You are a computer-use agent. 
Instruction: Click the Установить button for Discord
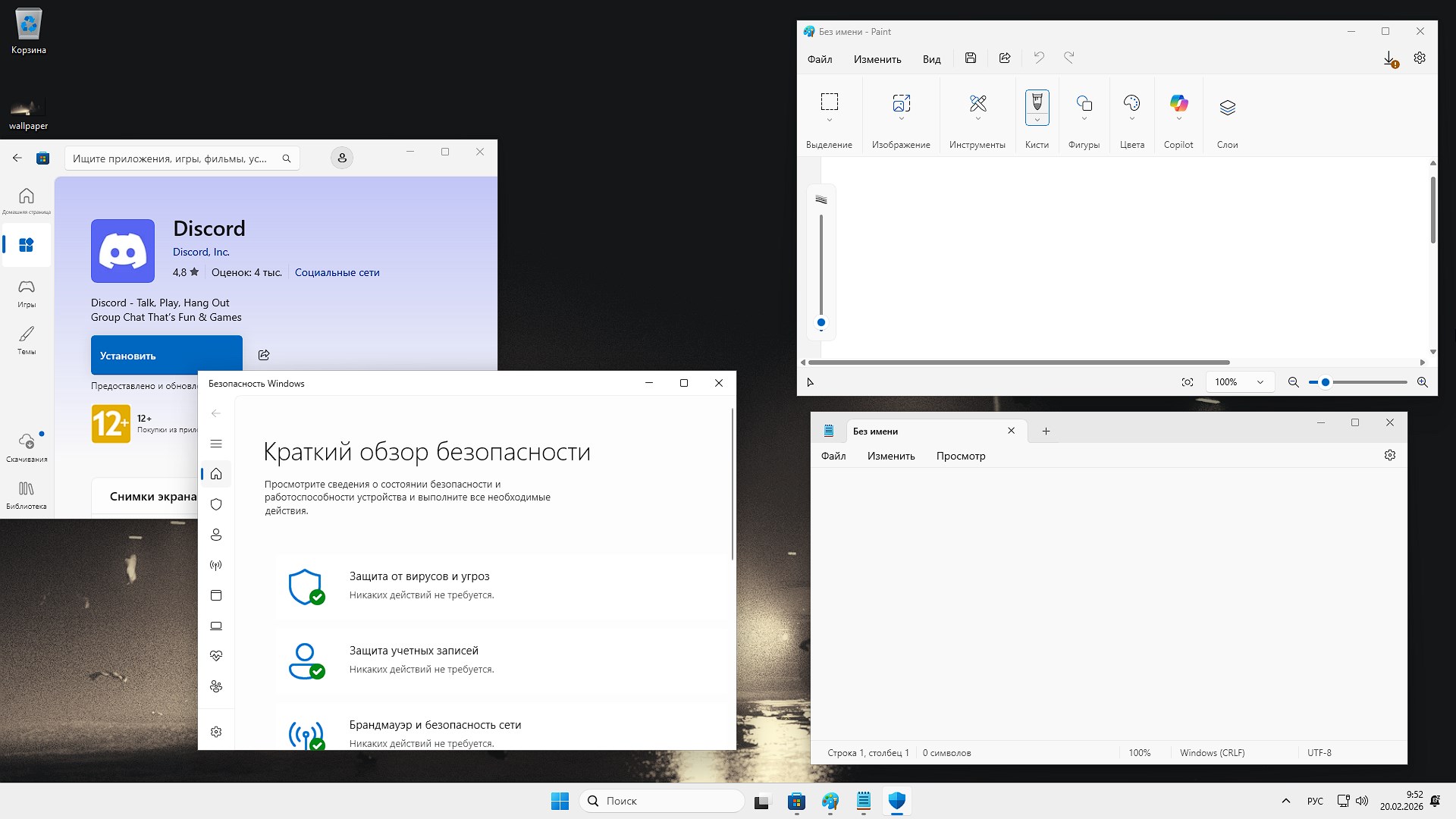(x=167, y=355)
